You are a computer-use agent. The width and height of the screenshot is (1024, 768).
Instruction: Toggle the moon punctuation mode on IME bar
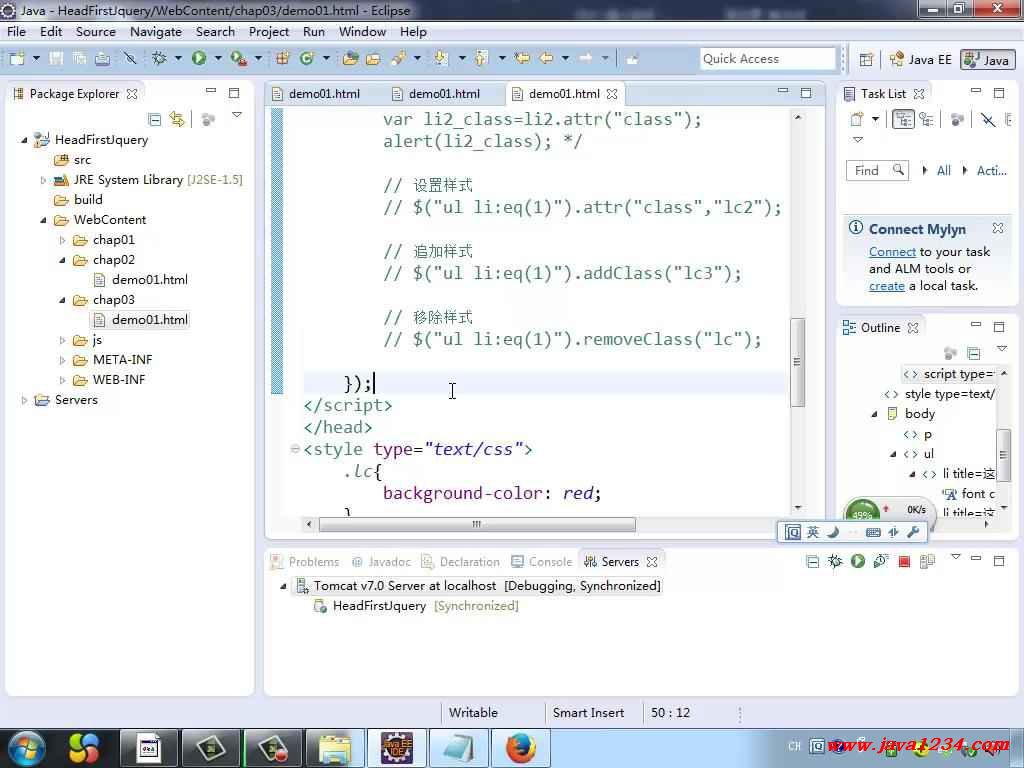click(833, 532)
